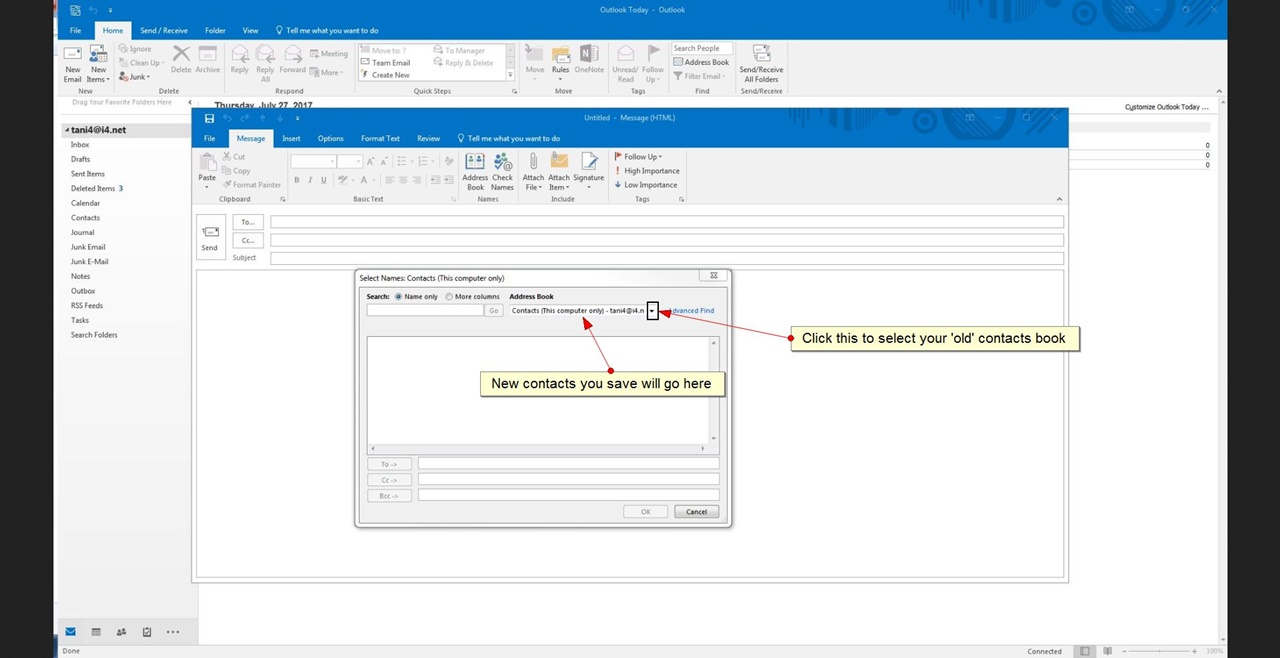This screenshot has height=658, width=1280.
Task: Click the Bcc recipients field in Select Names
Action: (568, 496)
